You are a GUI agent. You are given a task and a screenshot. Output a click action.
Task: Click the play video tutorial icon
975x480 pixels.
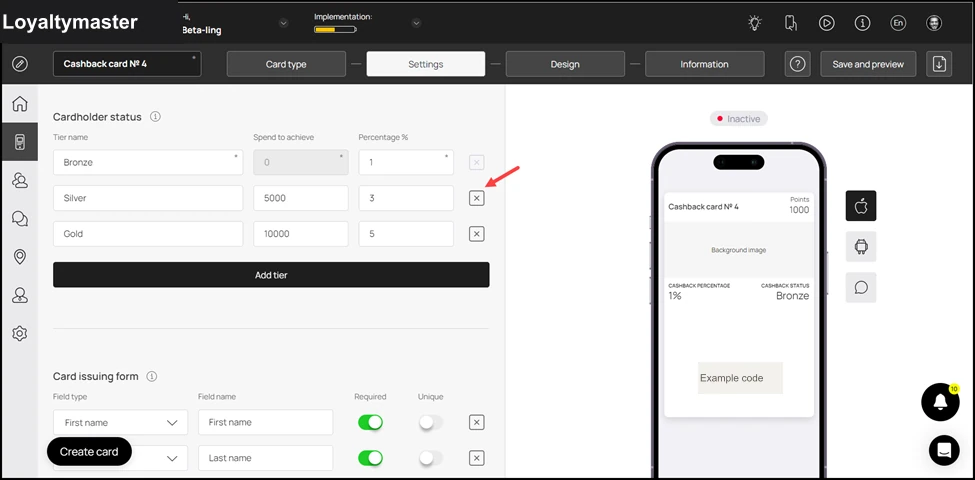(826, 24)
